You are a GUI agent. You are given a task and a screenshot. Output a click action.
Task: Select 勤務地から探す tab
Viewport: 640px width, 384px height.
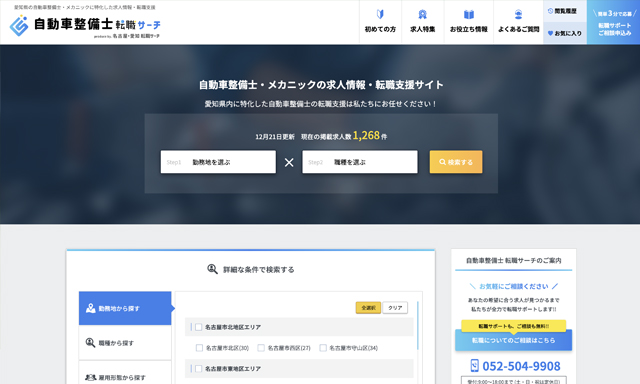click(125, 309)
